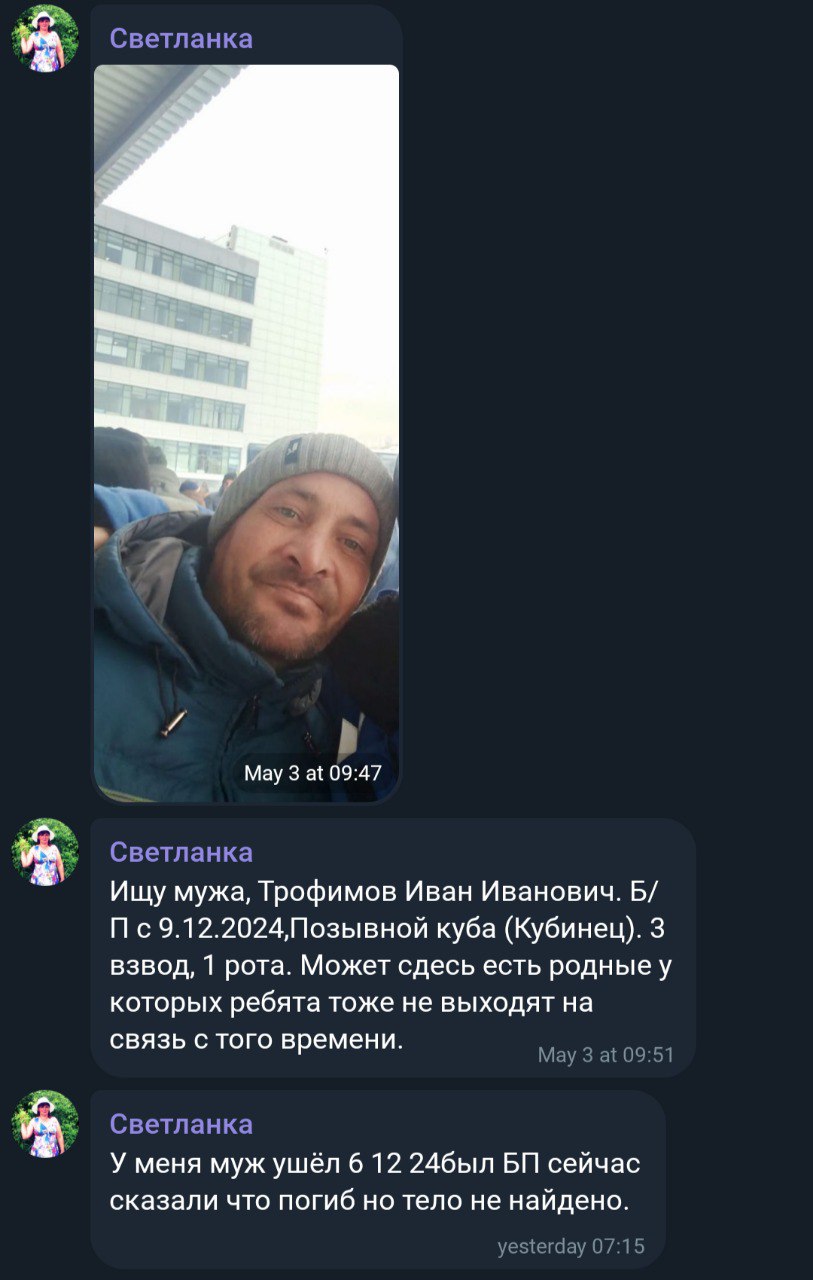Open photo of man in gray beanie
The image size is (813, 1280).
pos(246,433)
